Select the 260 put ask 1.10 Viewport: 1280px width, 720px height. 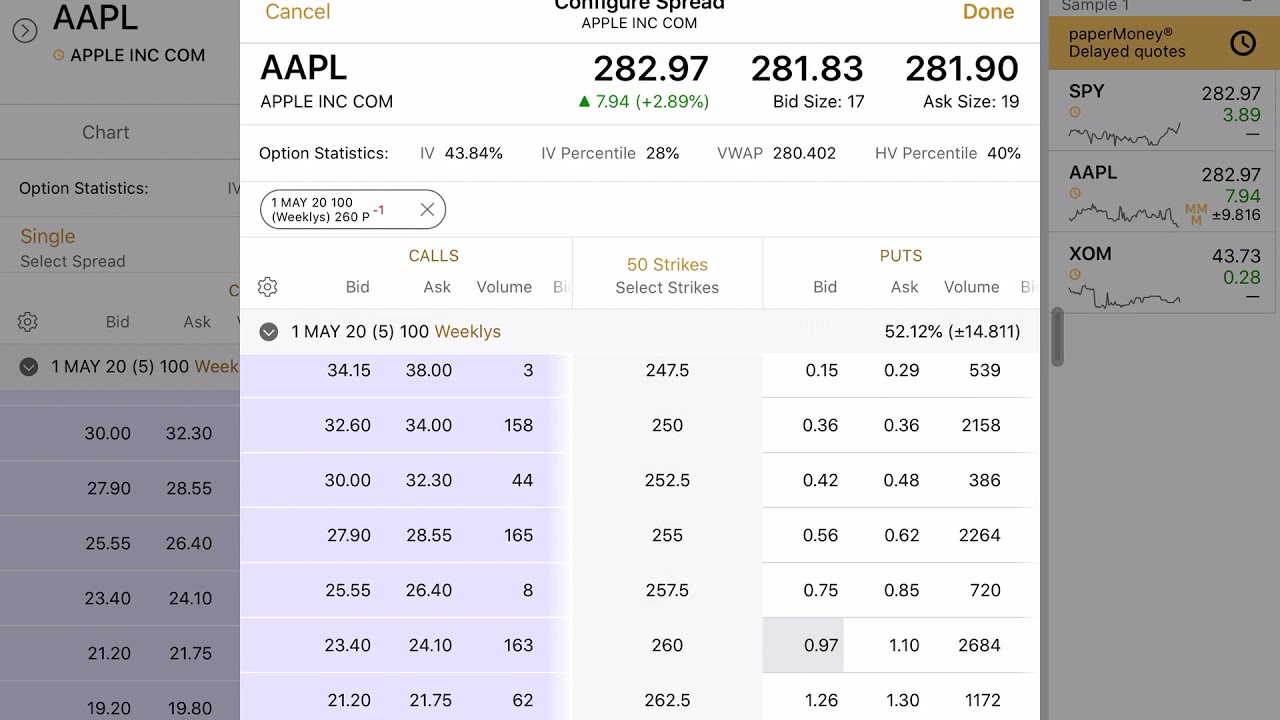904,645
